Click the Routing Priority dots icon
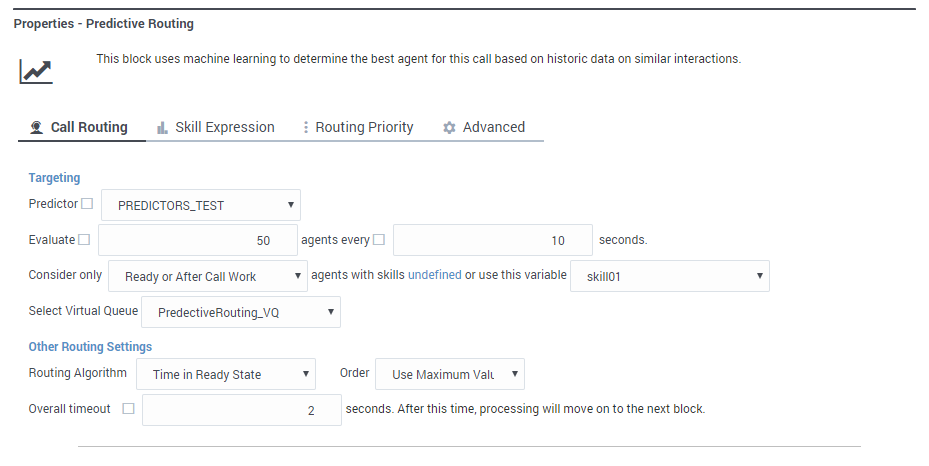 pos(306,128)
